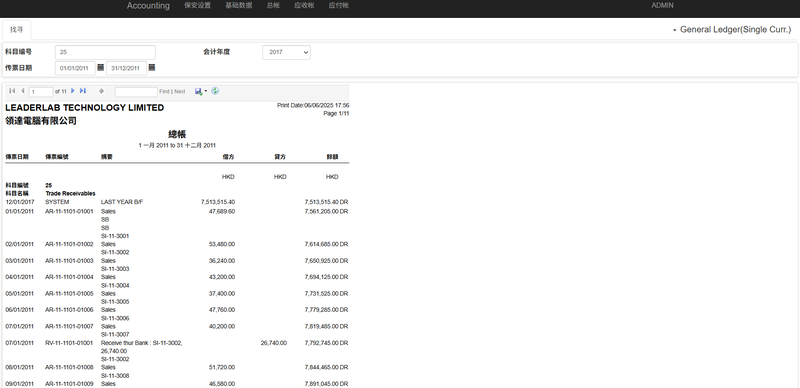
Task: Click voucher number AR-11-1101-01003
Action: (69, 261)
